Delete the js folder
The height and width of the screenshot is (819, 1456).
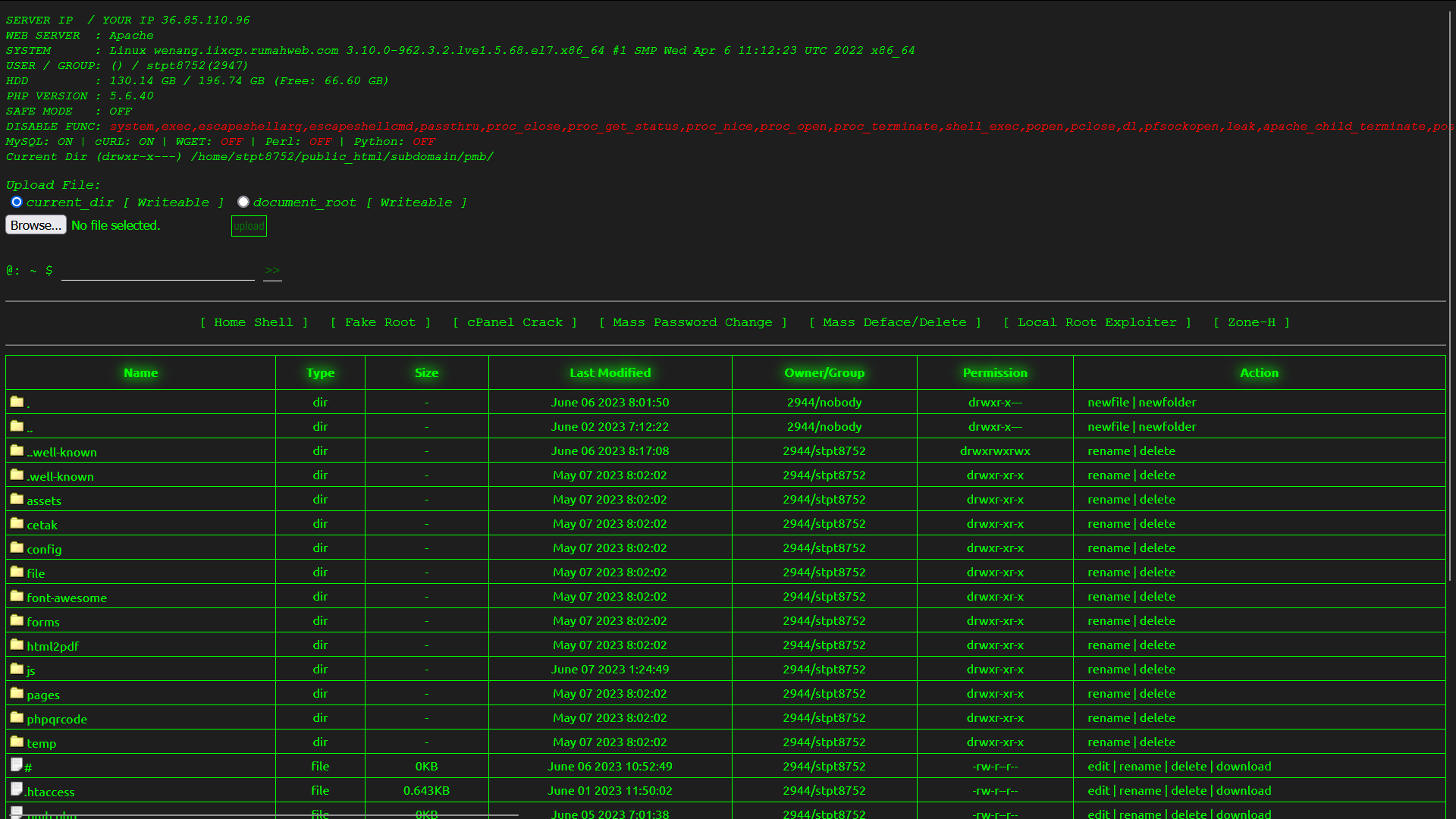point(1157,669)
